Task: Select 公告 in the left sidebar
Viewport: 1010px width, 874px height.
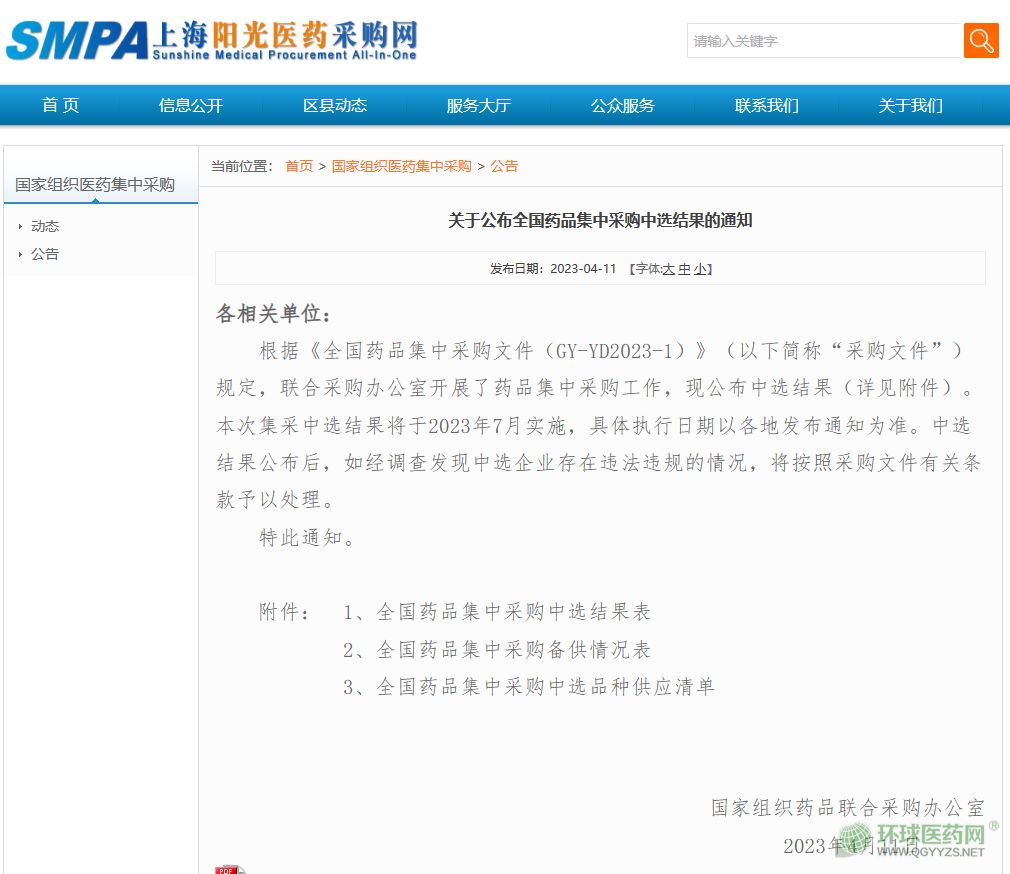Action: (x=45, y=254)
